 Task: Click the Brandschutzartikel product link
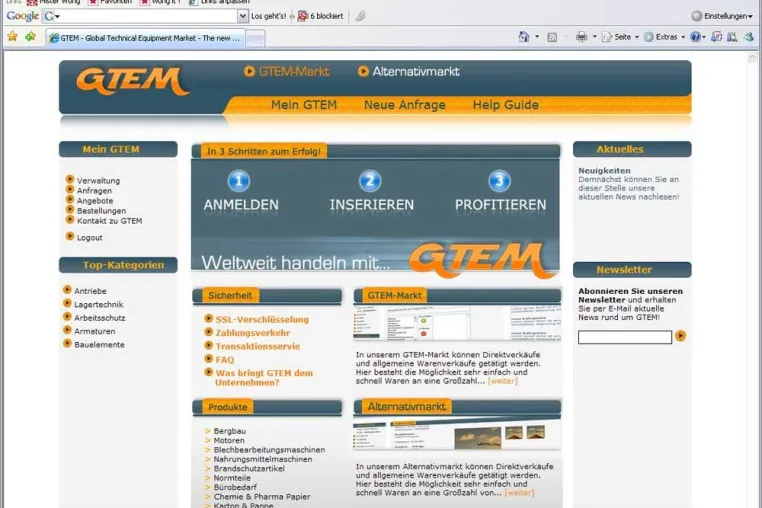point(249,469)
